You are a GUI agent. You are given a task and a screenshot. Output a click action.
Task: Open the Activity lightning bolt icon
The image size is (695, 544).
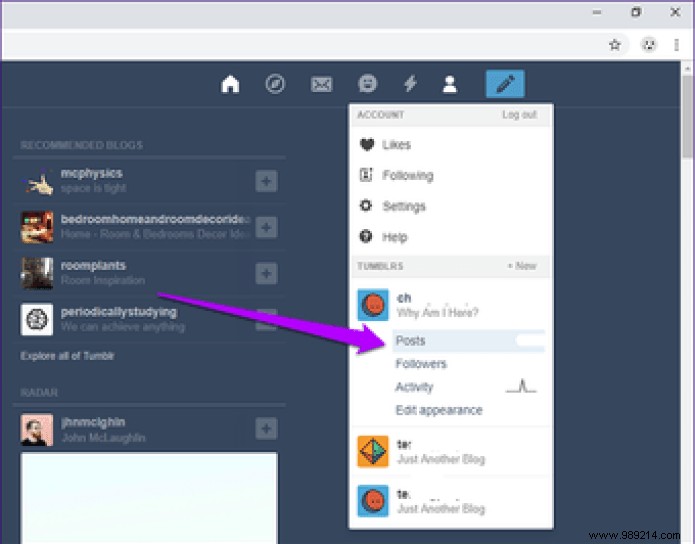410,83
